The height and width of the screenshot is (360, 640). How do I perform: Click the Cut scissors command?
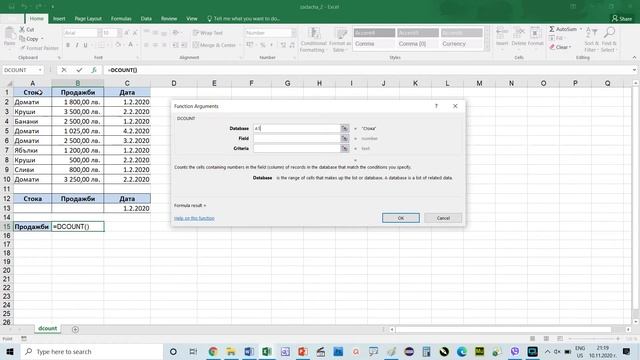coord(27,29)
